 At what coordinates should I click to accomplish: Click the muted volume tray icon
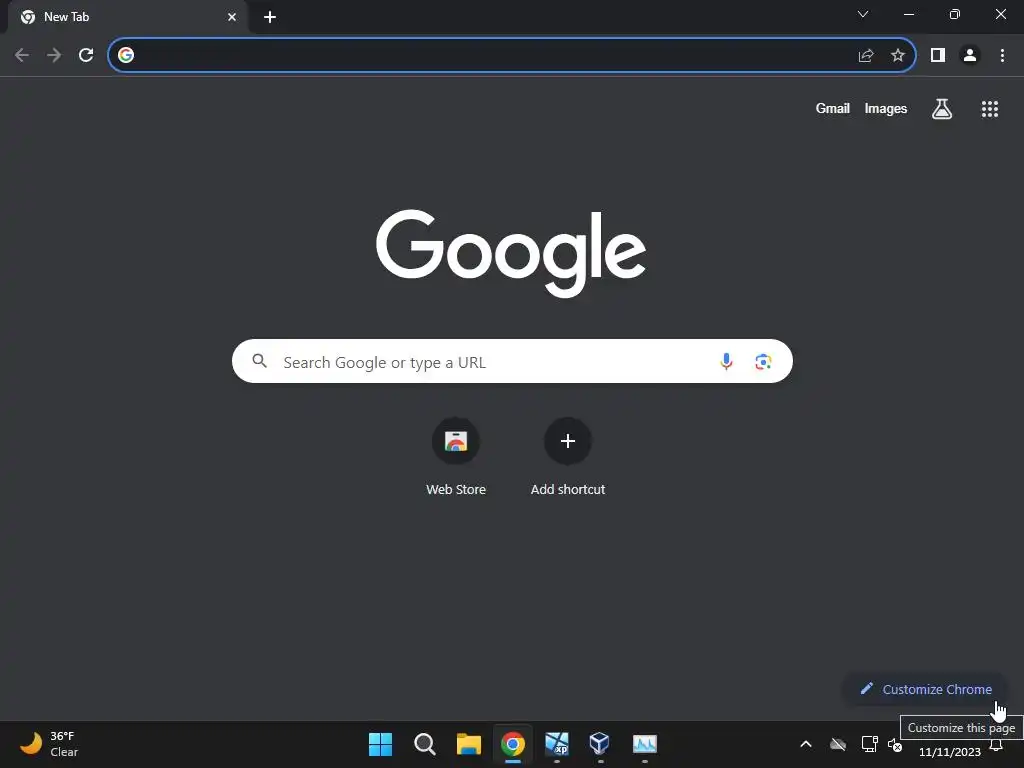pyautogui.click(x=895, y=744)
